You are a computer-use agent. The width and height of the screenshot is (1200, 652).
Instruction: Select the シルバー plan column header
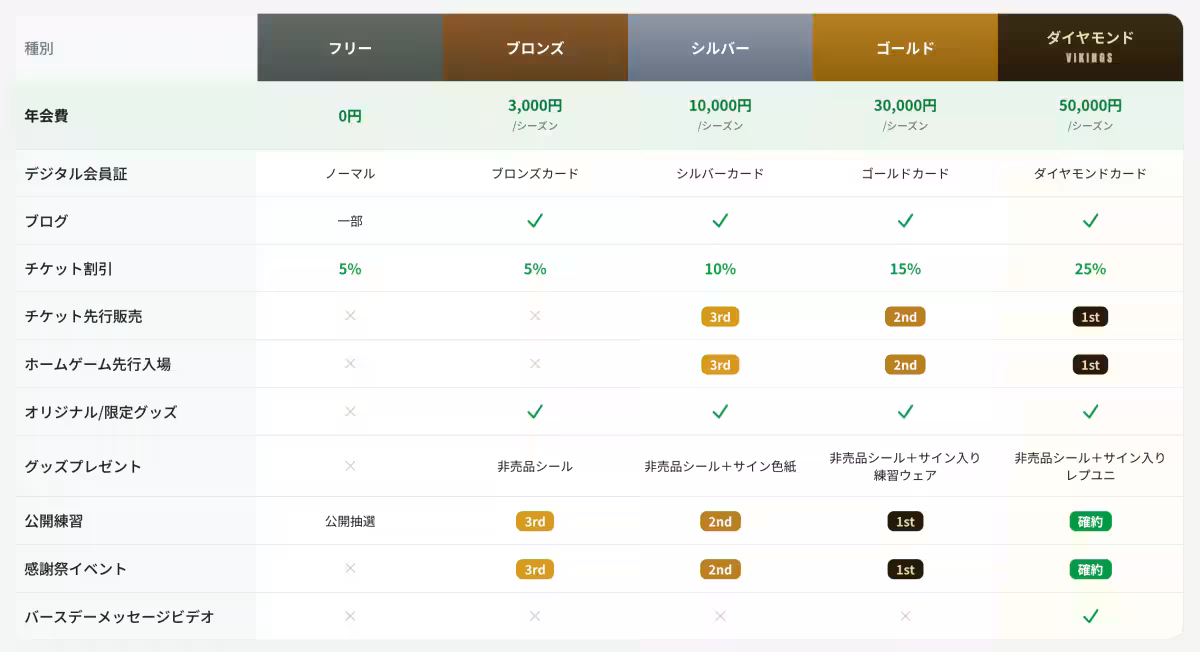(x=720, y=47)
